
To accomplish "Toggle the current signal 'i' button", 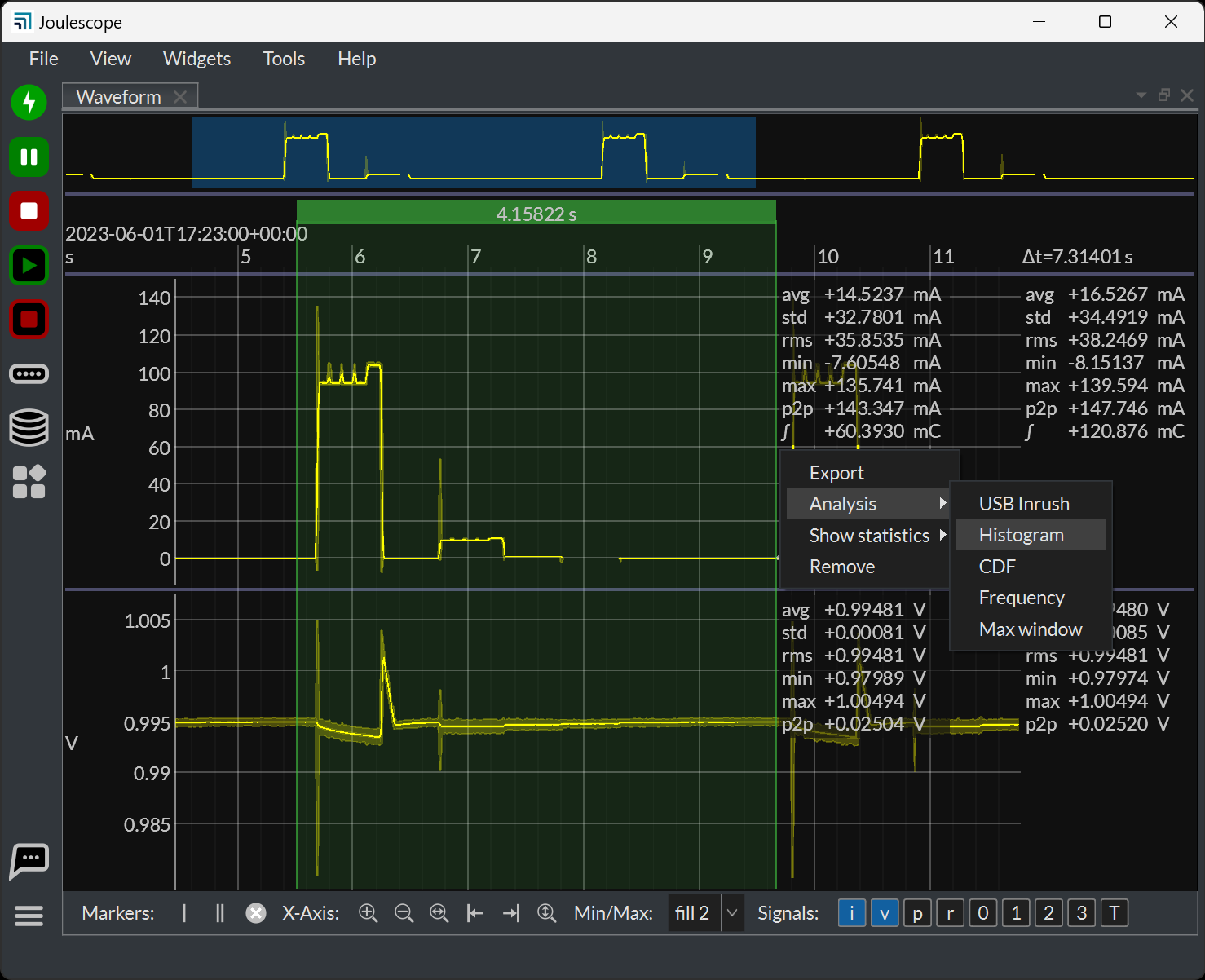I will click(852, 913).
